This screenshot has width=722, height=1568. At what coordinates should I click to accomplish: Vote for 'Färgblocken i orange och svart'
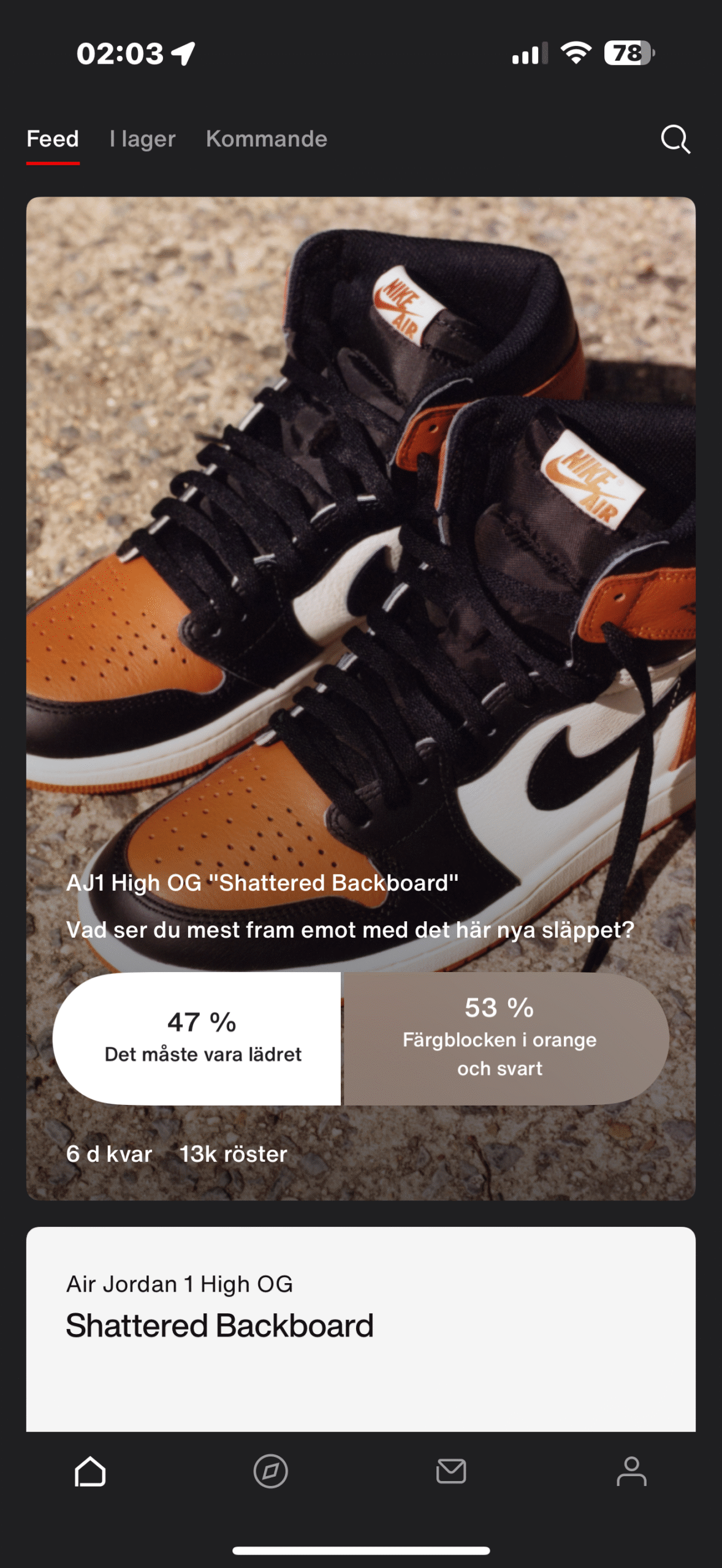[506, 1038]
